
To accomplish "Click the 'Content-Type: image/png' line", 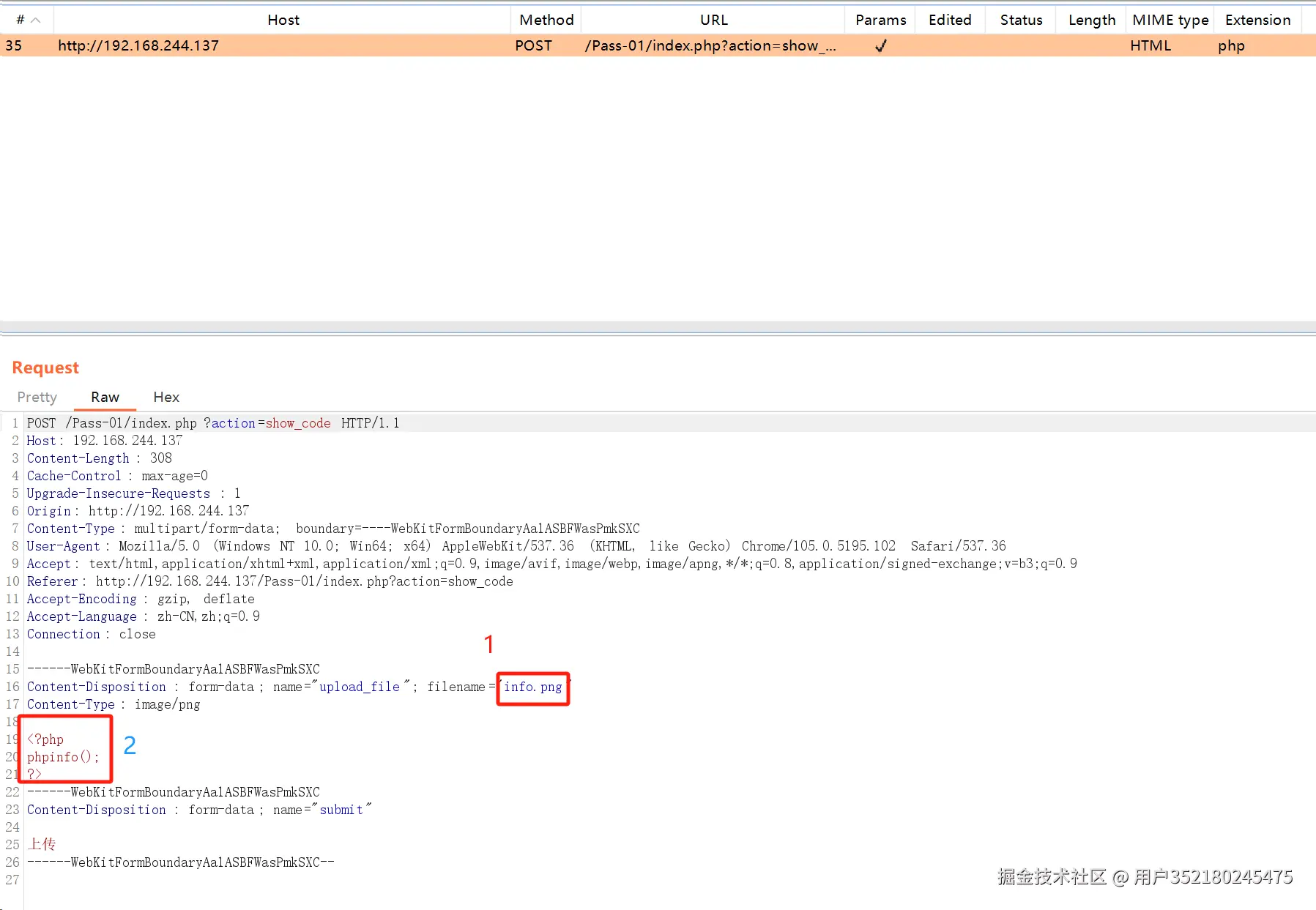I will [114, 704].
